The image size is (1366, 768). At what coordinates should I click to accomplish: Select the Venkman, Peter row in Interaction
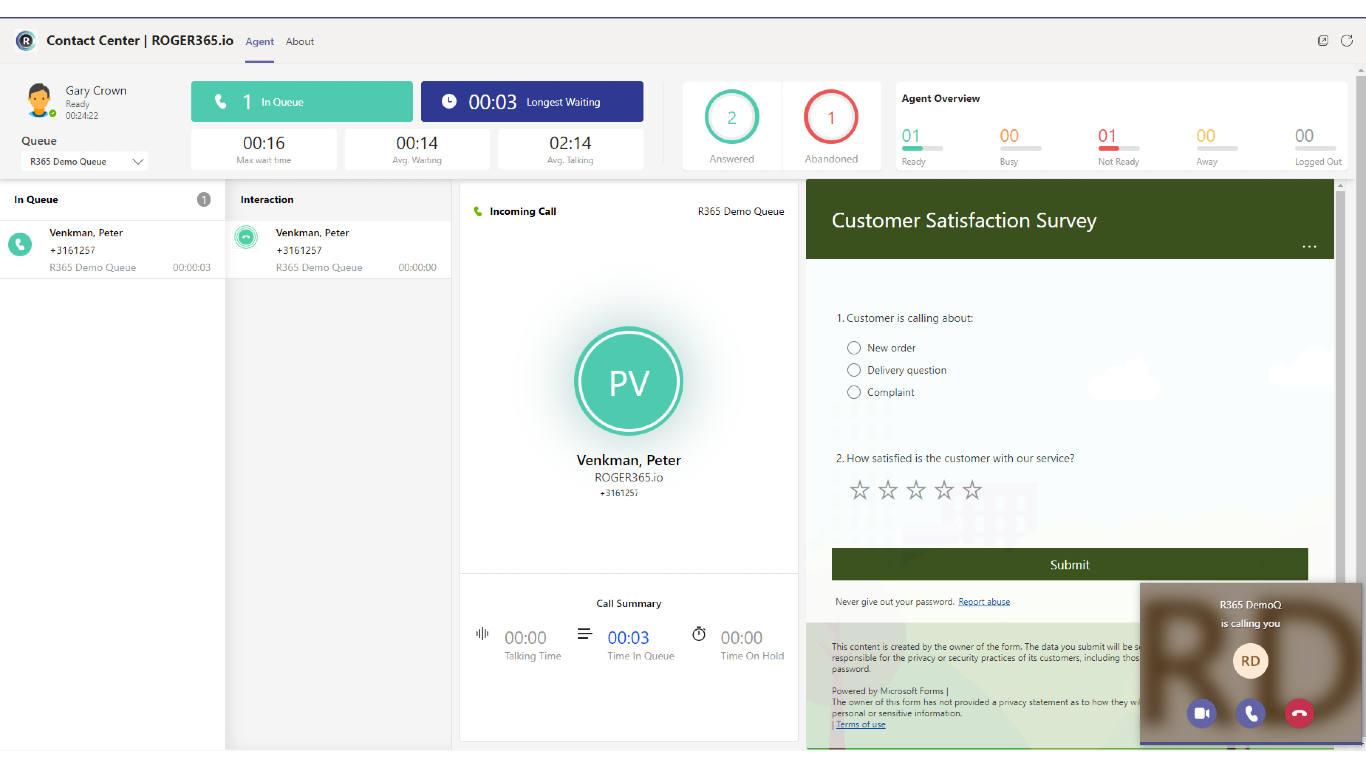coord(338,250)
